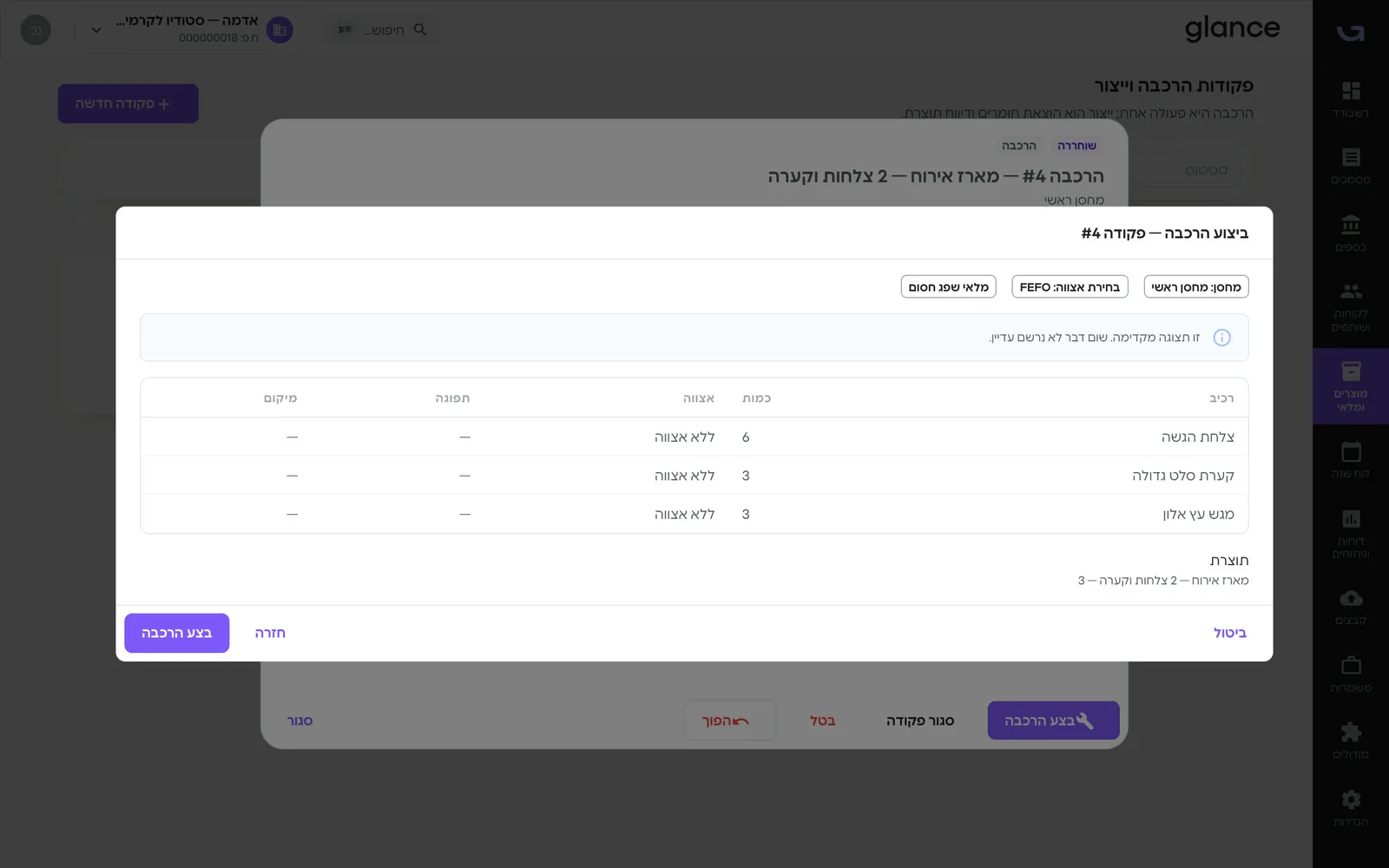This screenshot has height=868, width=1389.
Task: Click חזרה back button in dialog
Action: click(x=270, y=633)
